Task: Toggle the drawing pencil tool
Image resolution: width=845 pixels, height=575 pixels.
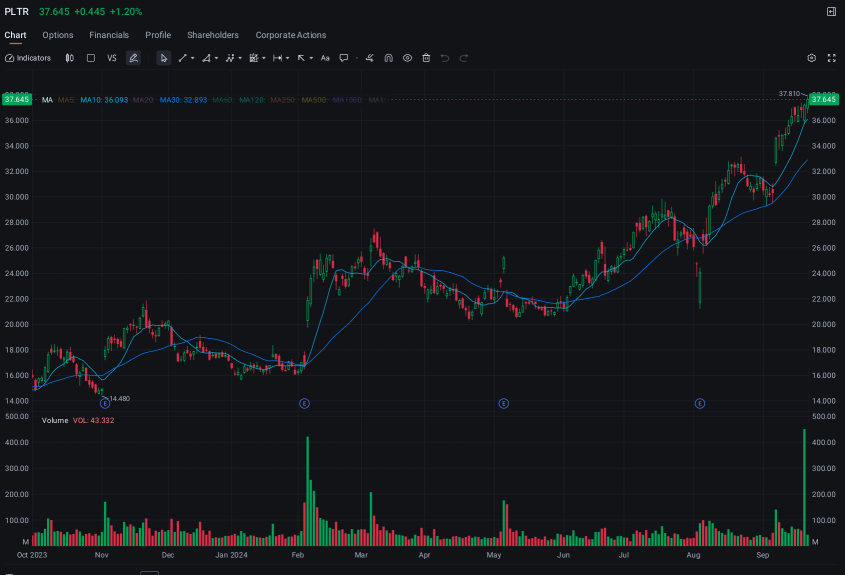Action: tap(133, 58)
